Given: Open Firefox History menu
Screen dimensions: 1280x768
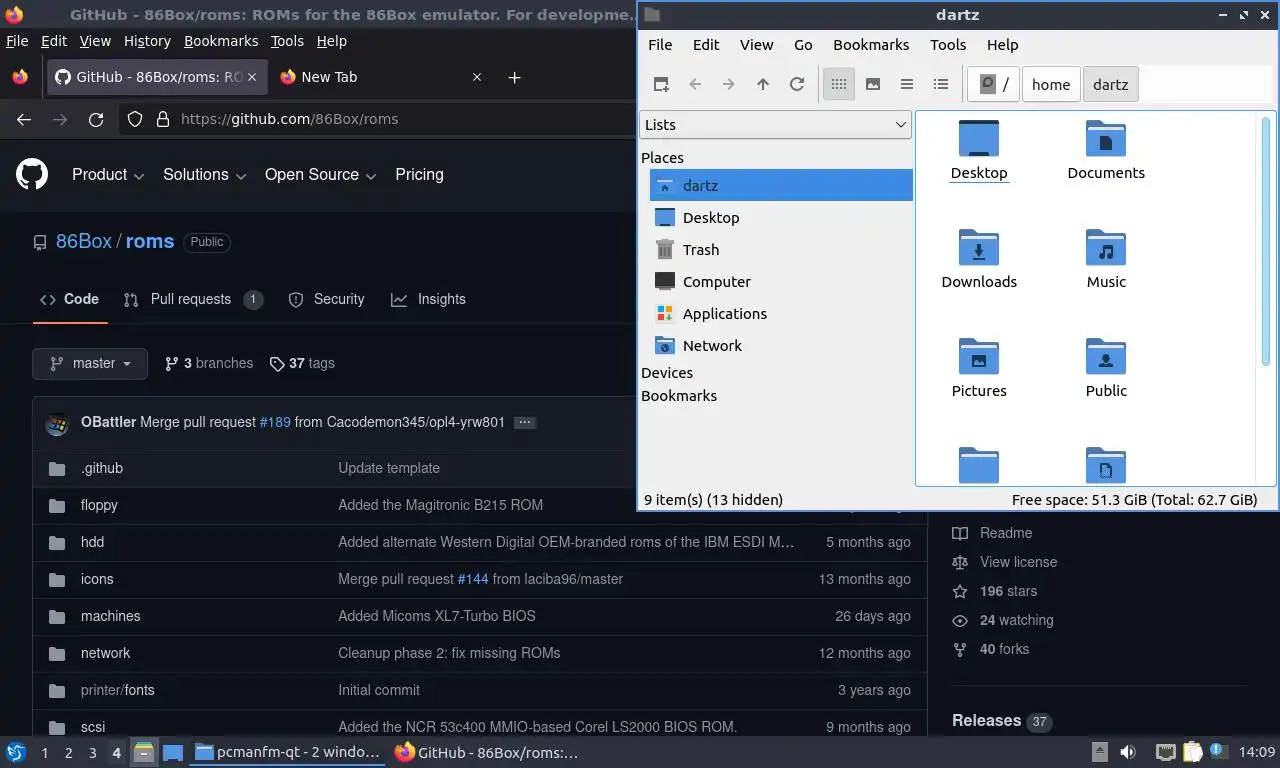Looking at the screenshot, I should (147, 41).
